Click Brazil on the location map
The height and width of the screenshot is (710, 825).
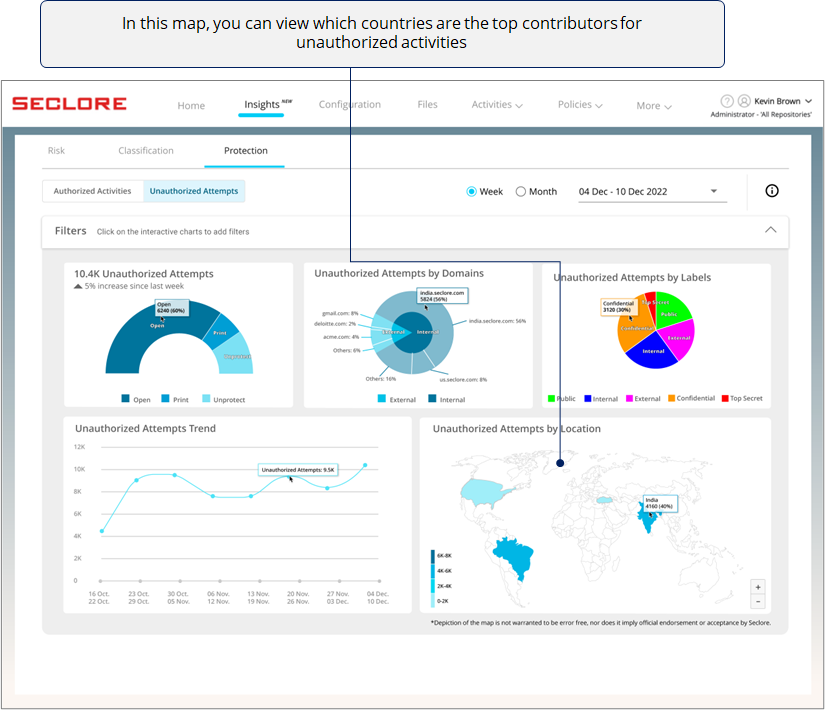pyautogui.click(x=516, y=556)
